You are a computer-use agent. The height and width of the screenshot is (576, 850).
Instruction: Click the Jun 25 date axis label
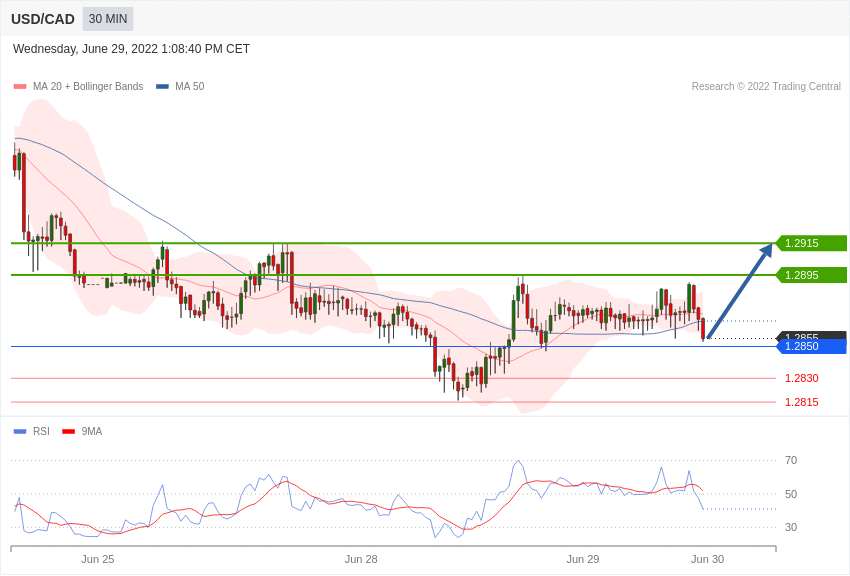98,559
